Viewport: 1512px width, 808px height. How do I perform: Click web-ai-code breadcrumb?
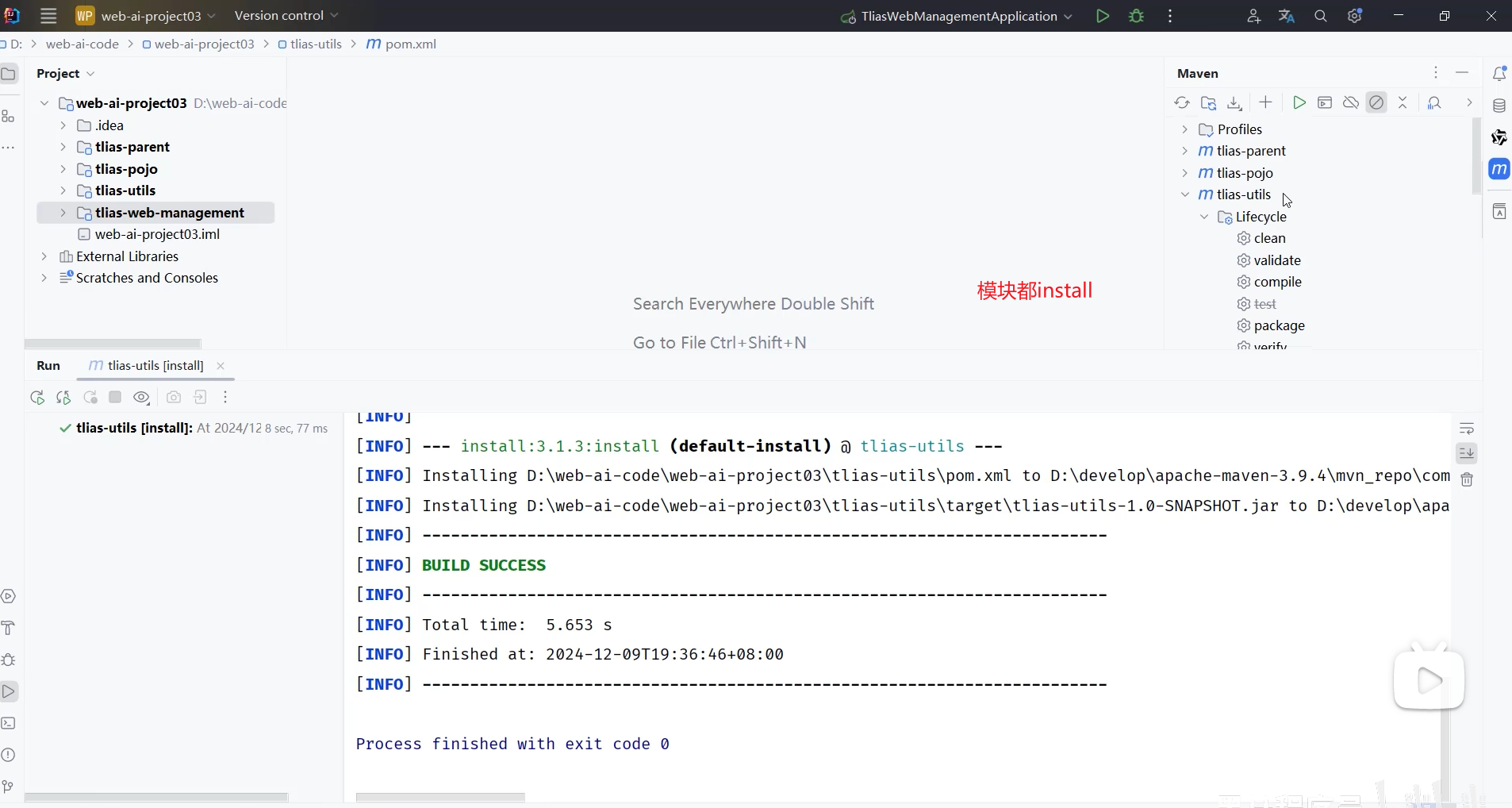(83, 44)
